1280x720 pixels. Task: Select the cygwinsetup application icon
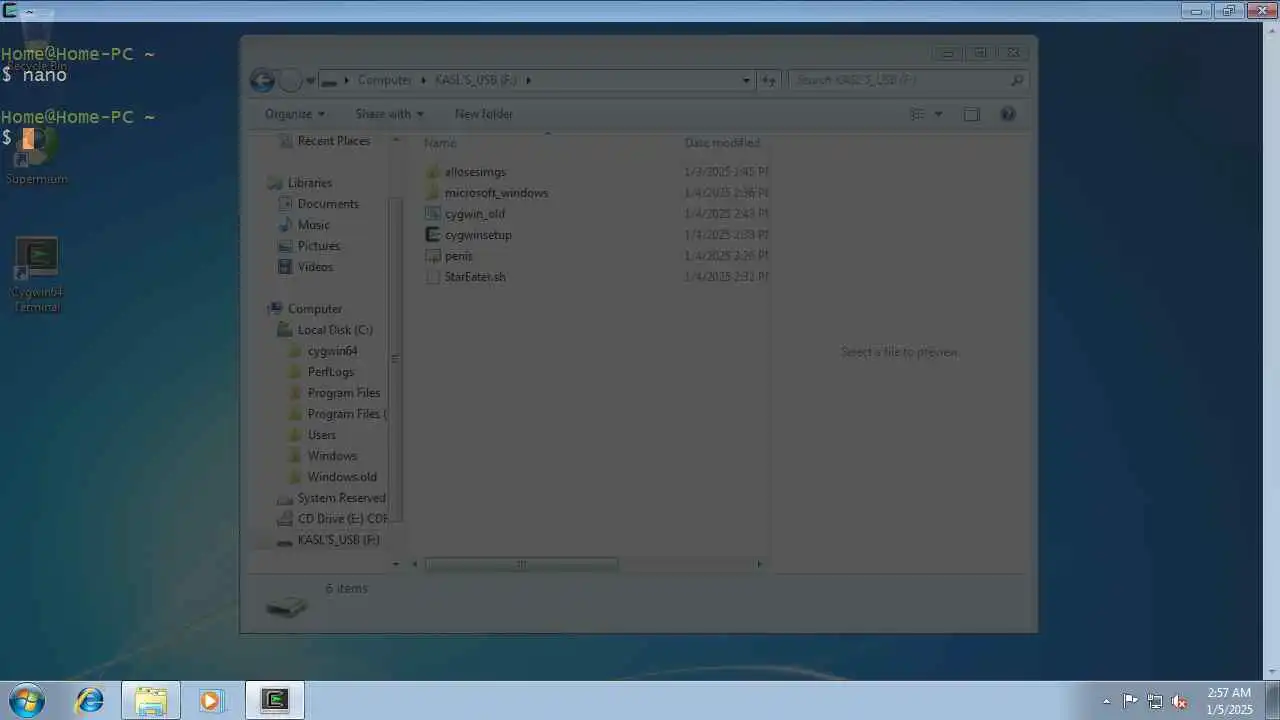pos(433,235)
